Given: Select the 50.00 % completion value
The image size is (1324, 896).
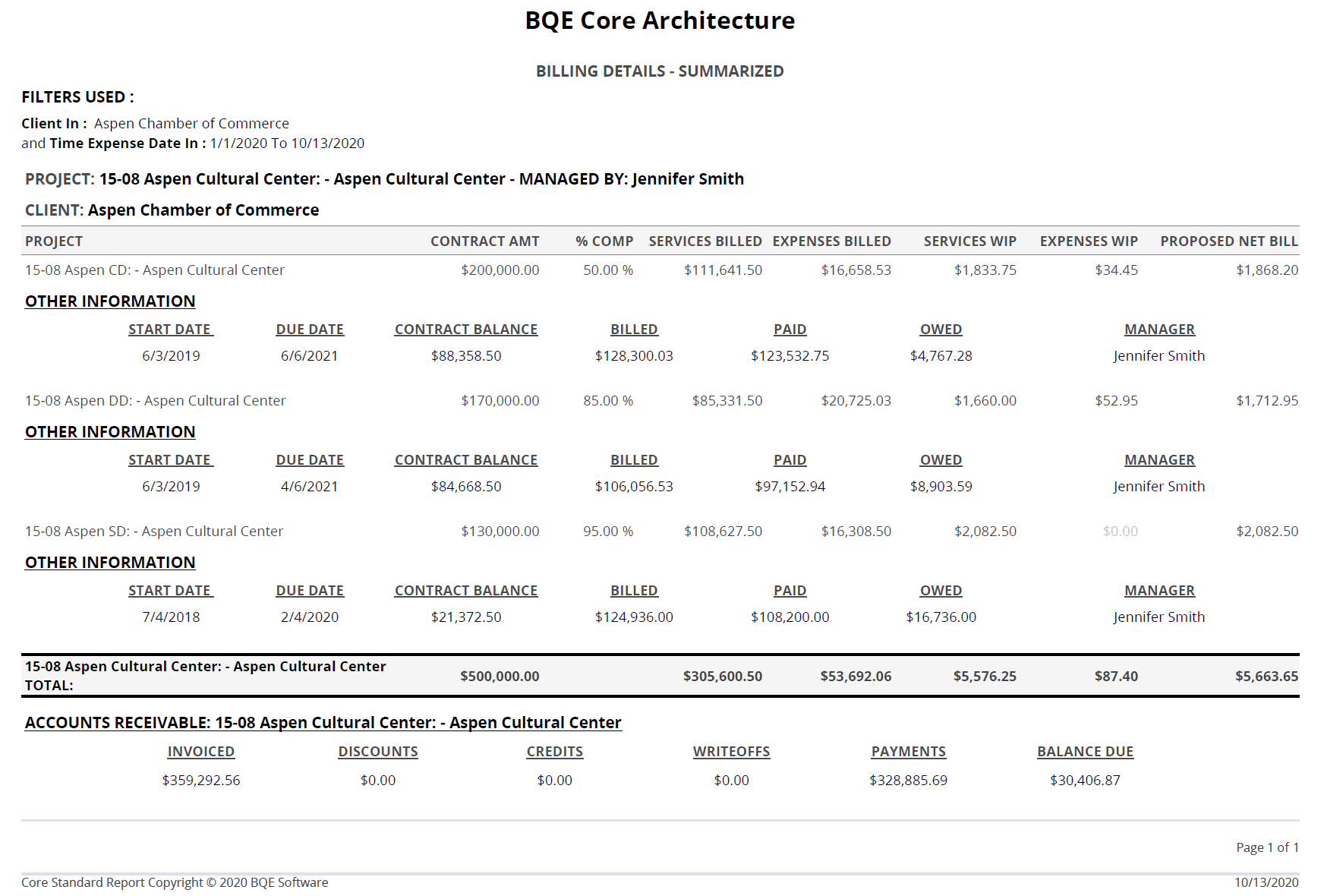Looking at the screenshot, I should pos(608,270).
